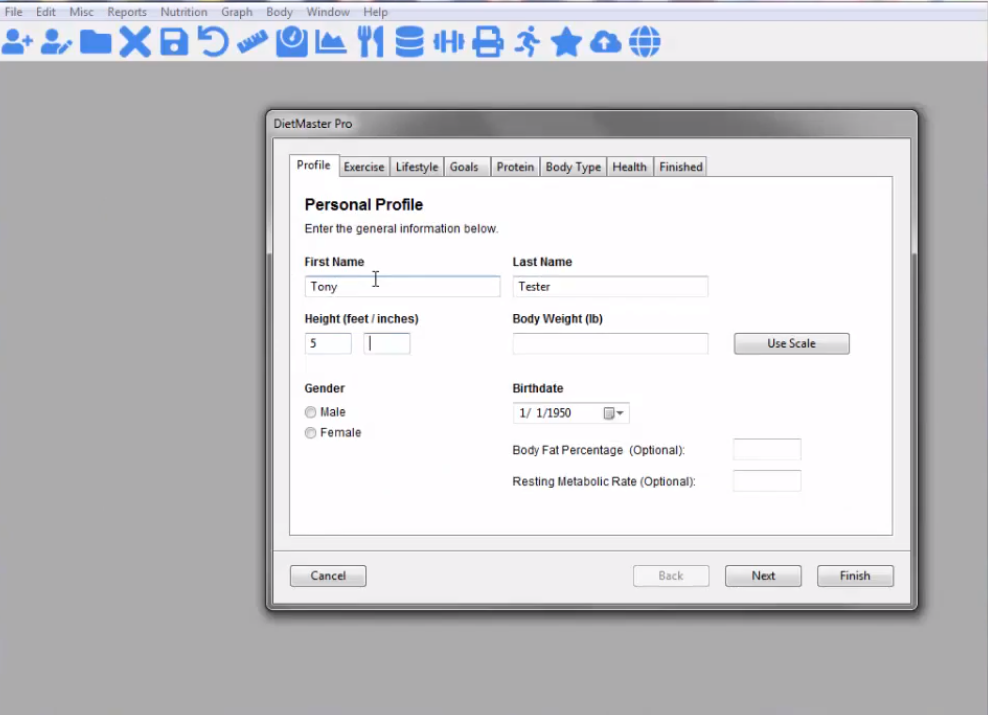Select the globe web icon
Viewport: 988px width, 715px height.
[645, 41]
